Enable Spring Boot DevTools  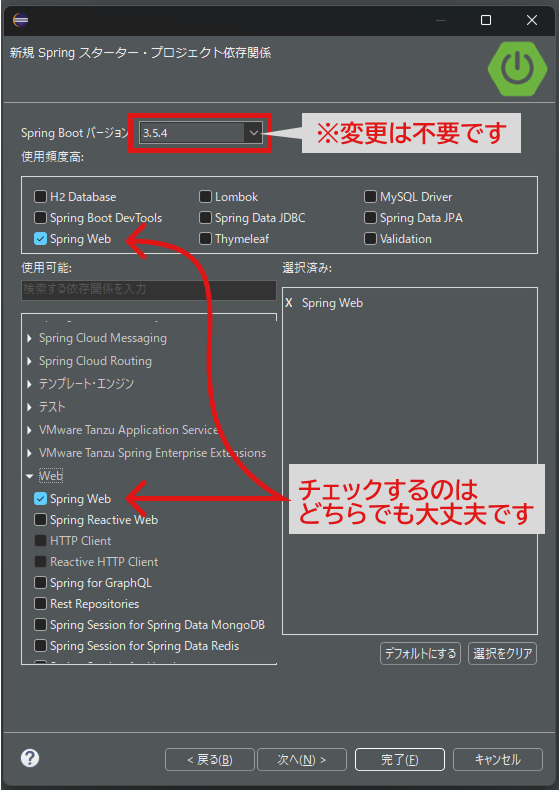point(40,218)
